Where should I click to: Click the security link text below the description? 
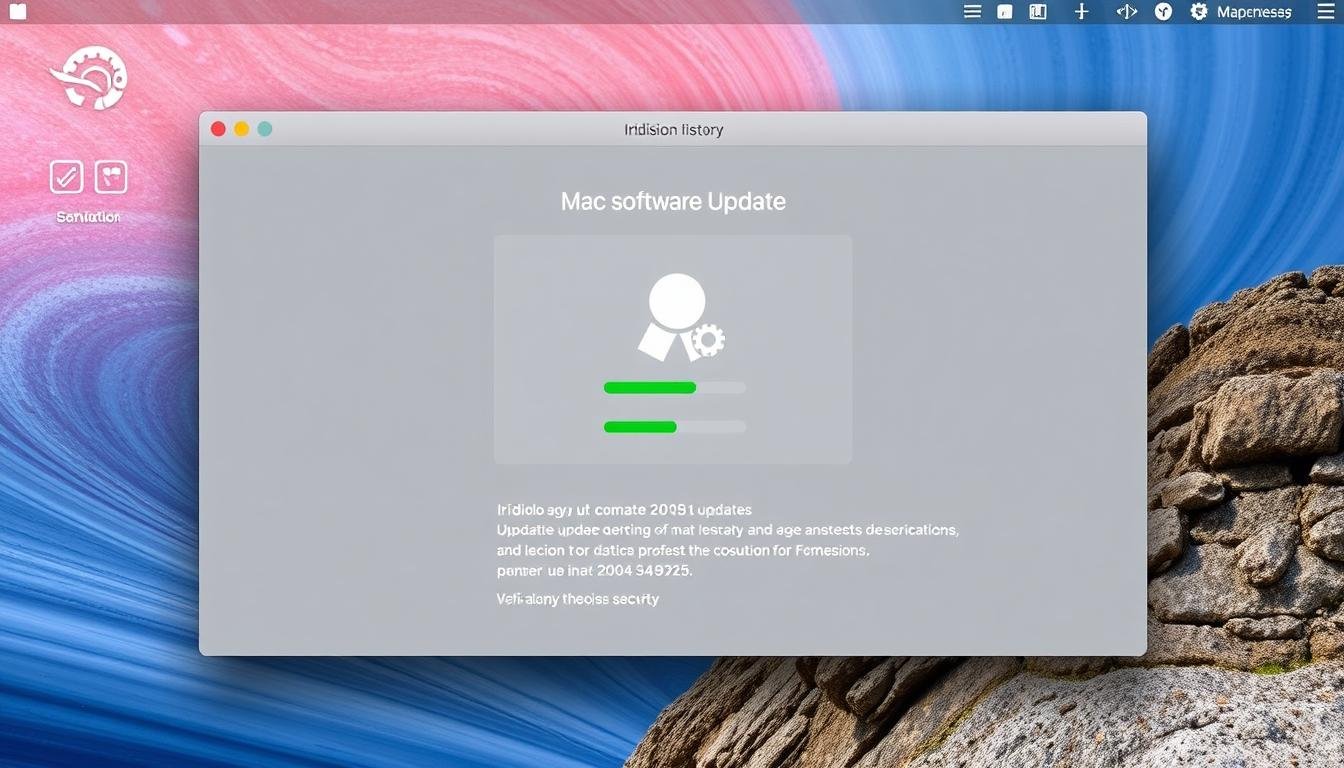pyautogui.click(x=578, y=599)
